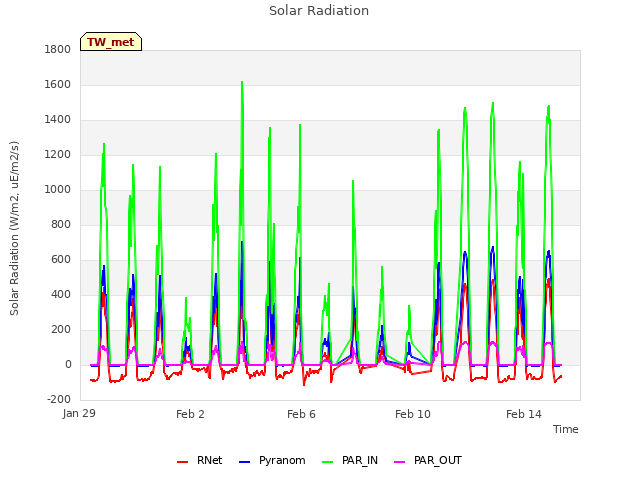This screenshot has height=480, width=640.
Task: Click the -200 y-axis tick label
Action: (x=59, y=399)
